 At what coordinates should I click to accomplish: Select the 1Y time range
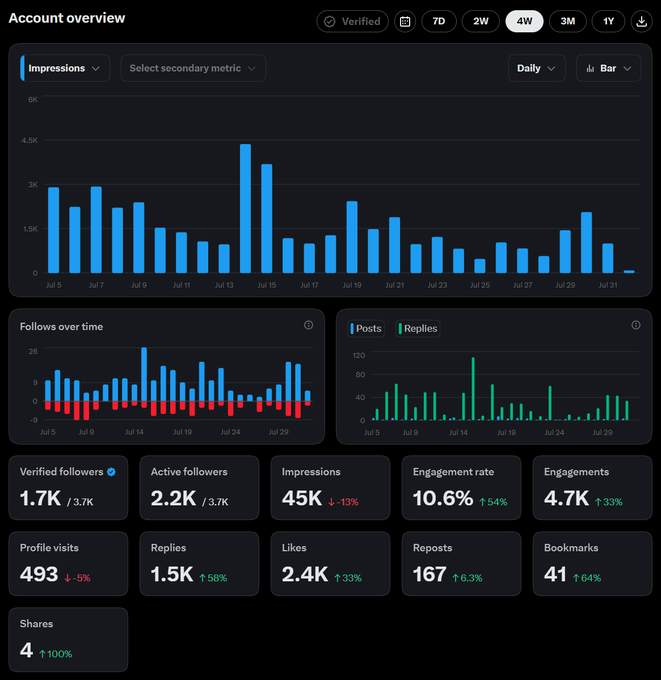point(609,21)
